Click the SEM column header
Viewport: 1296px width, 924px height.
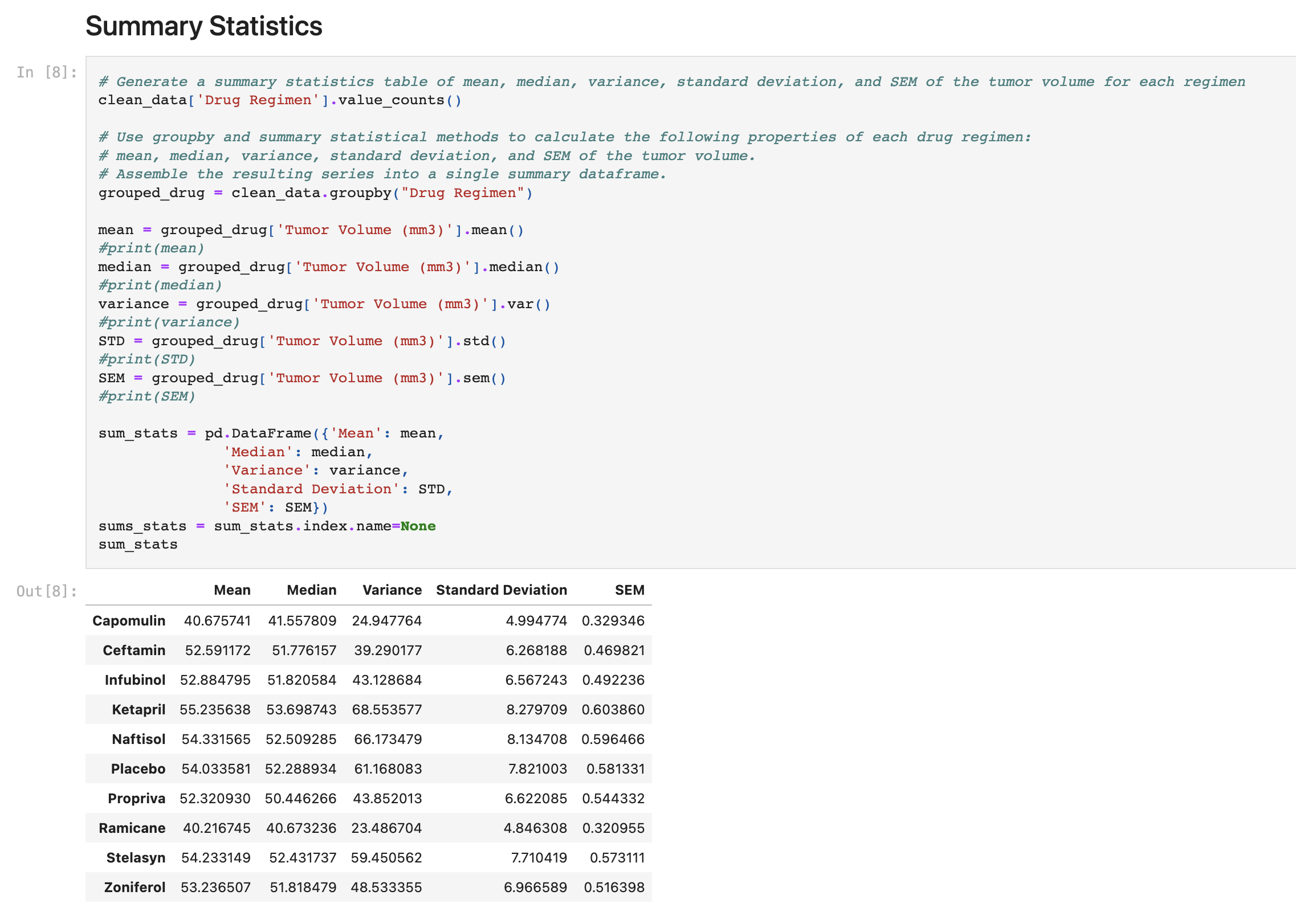coord(629,590)
